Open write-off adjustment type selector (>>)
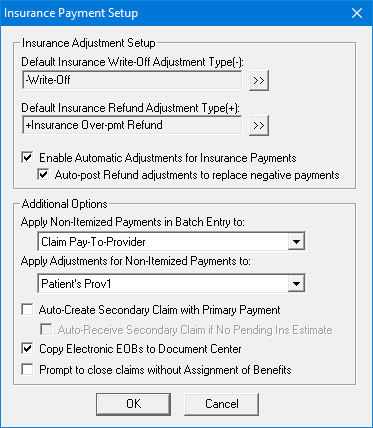 (259, 80)
